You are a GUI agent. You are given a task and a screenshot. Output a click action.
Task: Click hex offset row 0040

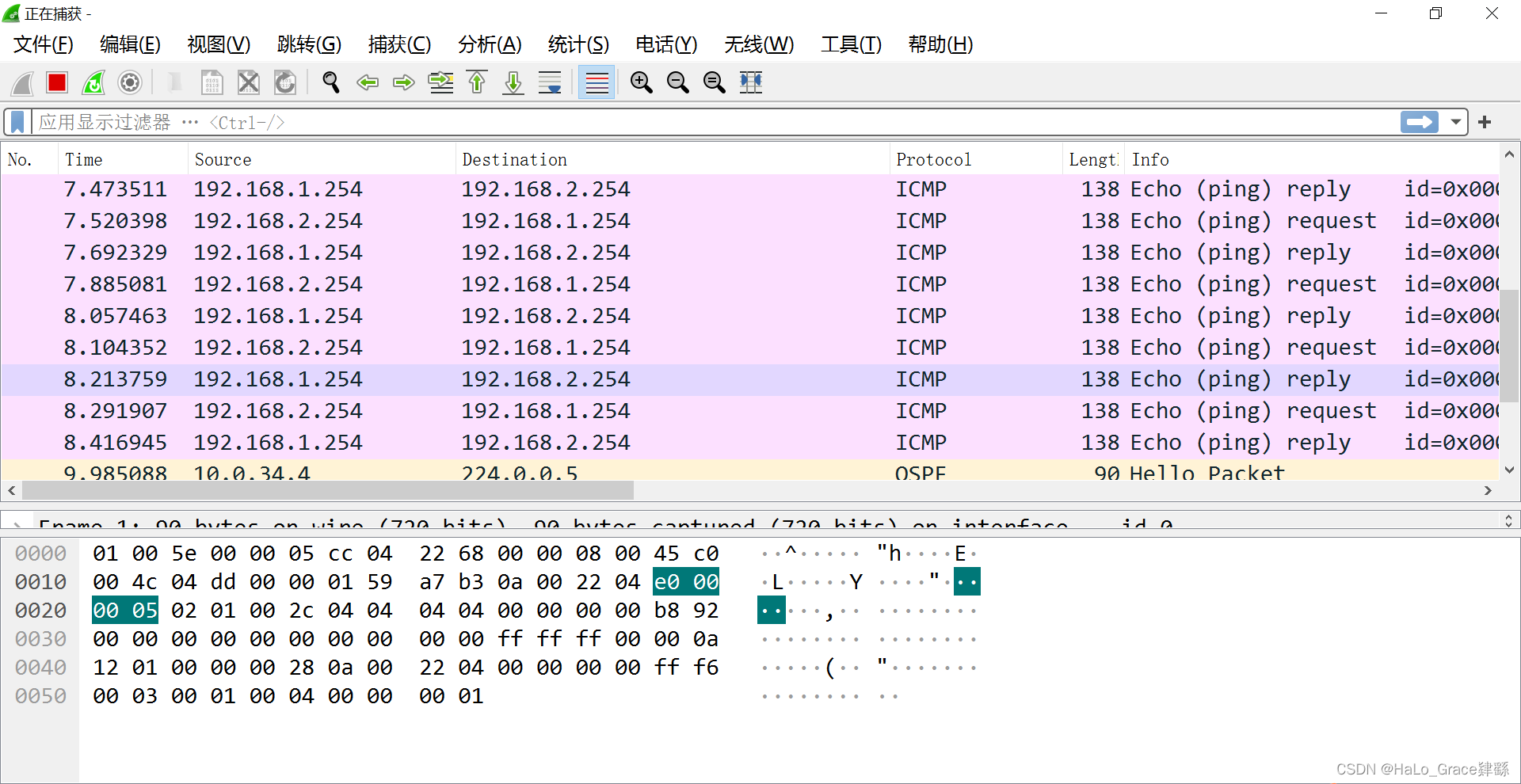(41, 668)
